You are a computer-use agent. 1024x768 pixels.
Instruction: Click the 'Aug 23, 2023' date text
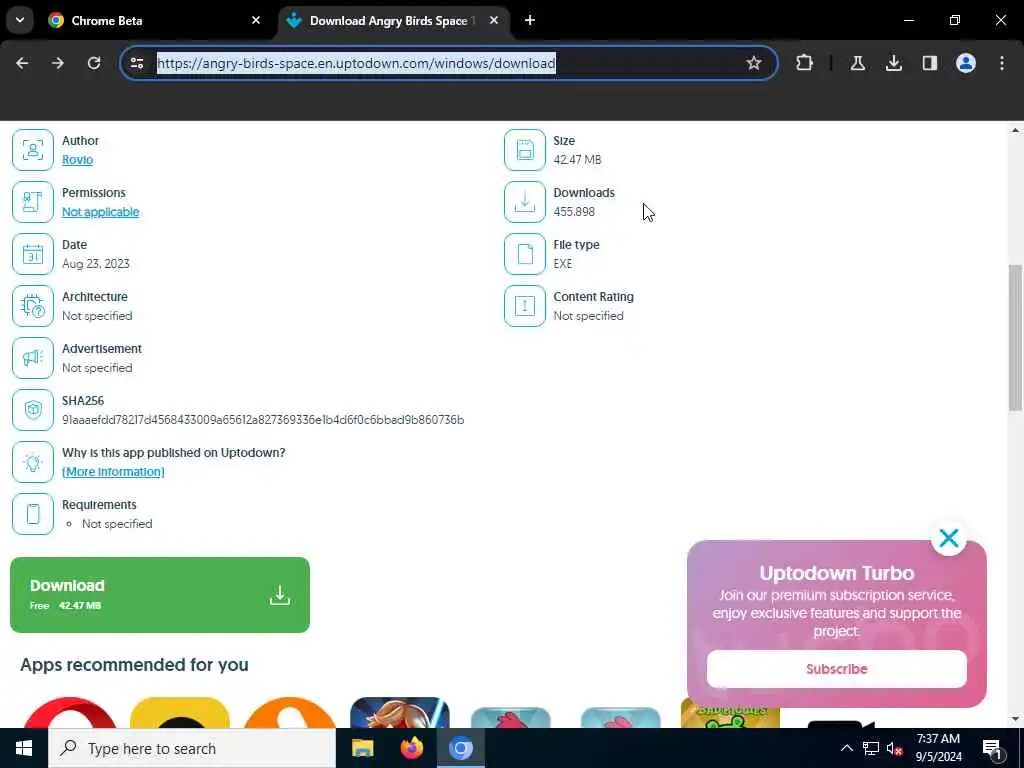(x=96, y=263)
